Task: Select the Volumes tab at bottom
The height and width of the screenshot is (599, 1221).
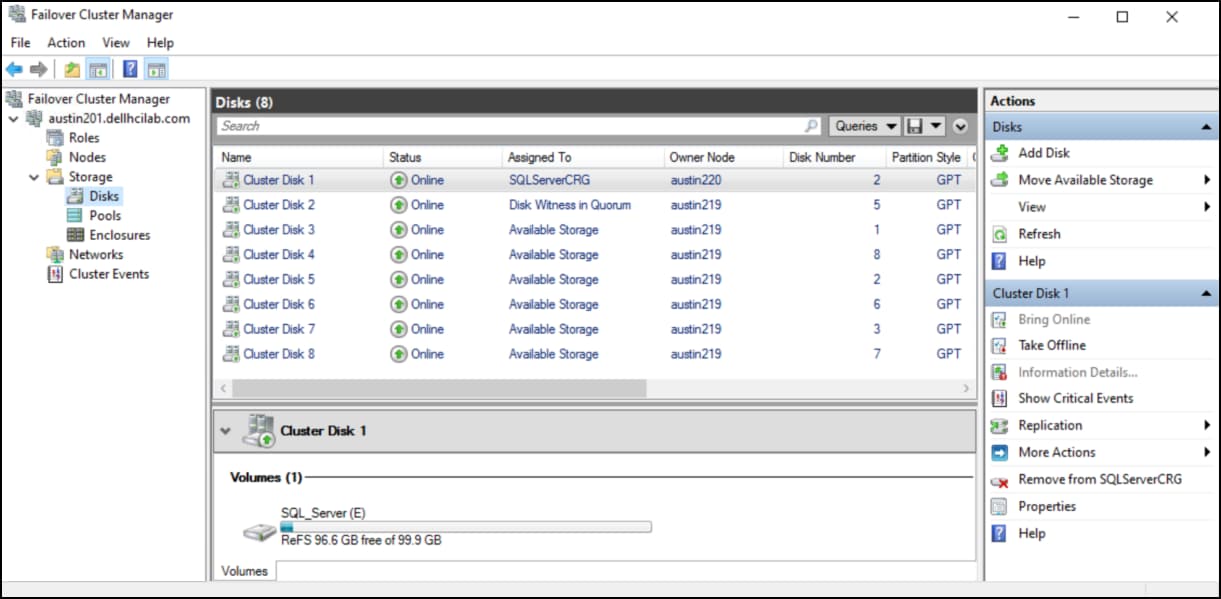Action: tap(245, 571)
